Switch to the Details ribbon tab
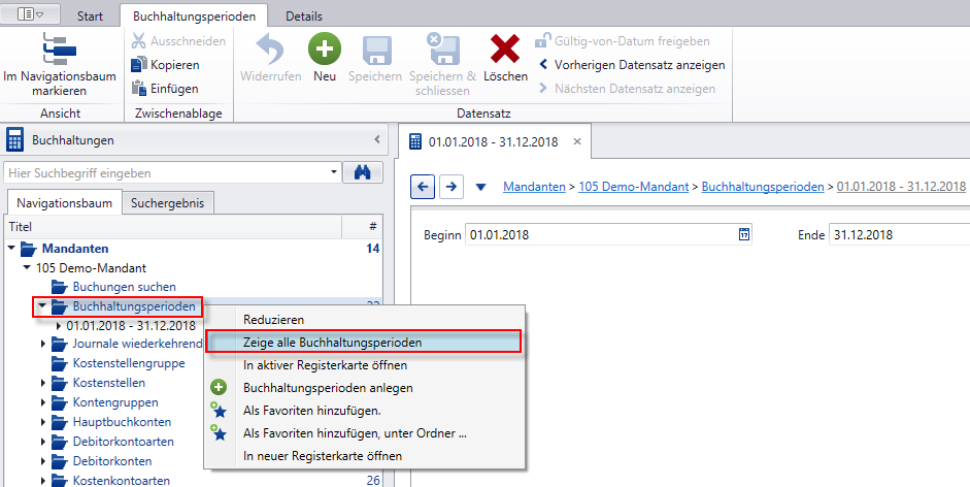 [304, 16]
